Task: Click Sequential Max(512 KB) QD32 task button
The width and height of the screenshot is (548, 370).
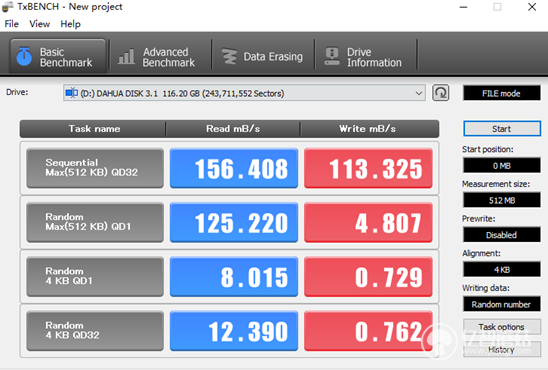Action: [x=95, y=168]
